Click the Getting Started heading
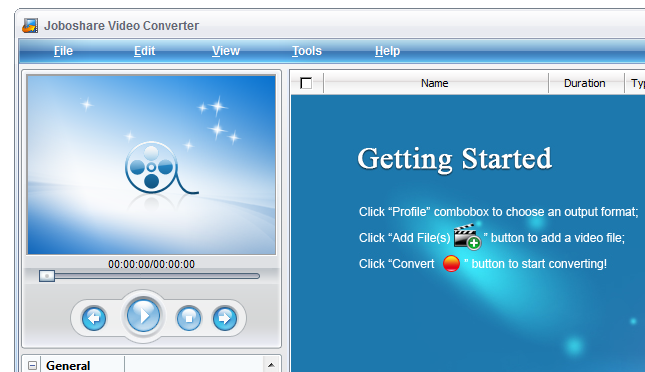Image resolution: width=645 pixels, height=372 pixels. pos(455,160)
